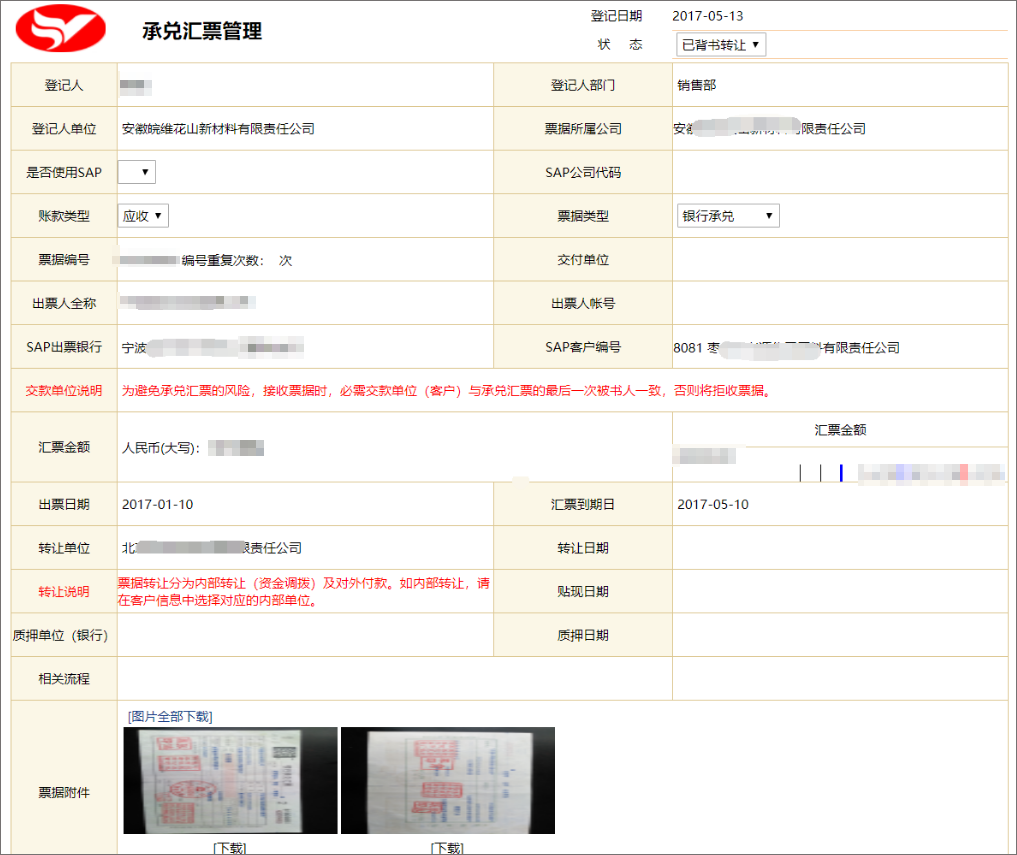Open the second bill attachment thumbnail
The image size is (1017, 855).
(x=448, y=780)
